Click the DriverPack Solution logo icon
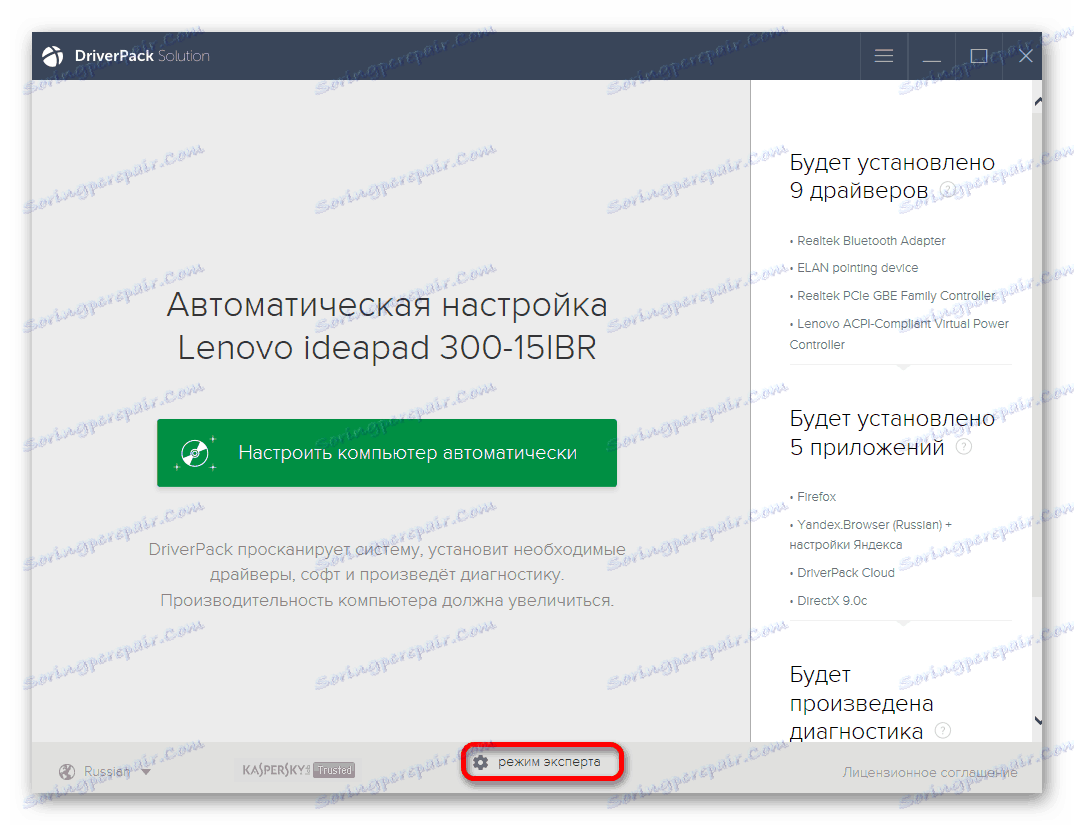Screen dimensions: 1074x825 point(52,56)
